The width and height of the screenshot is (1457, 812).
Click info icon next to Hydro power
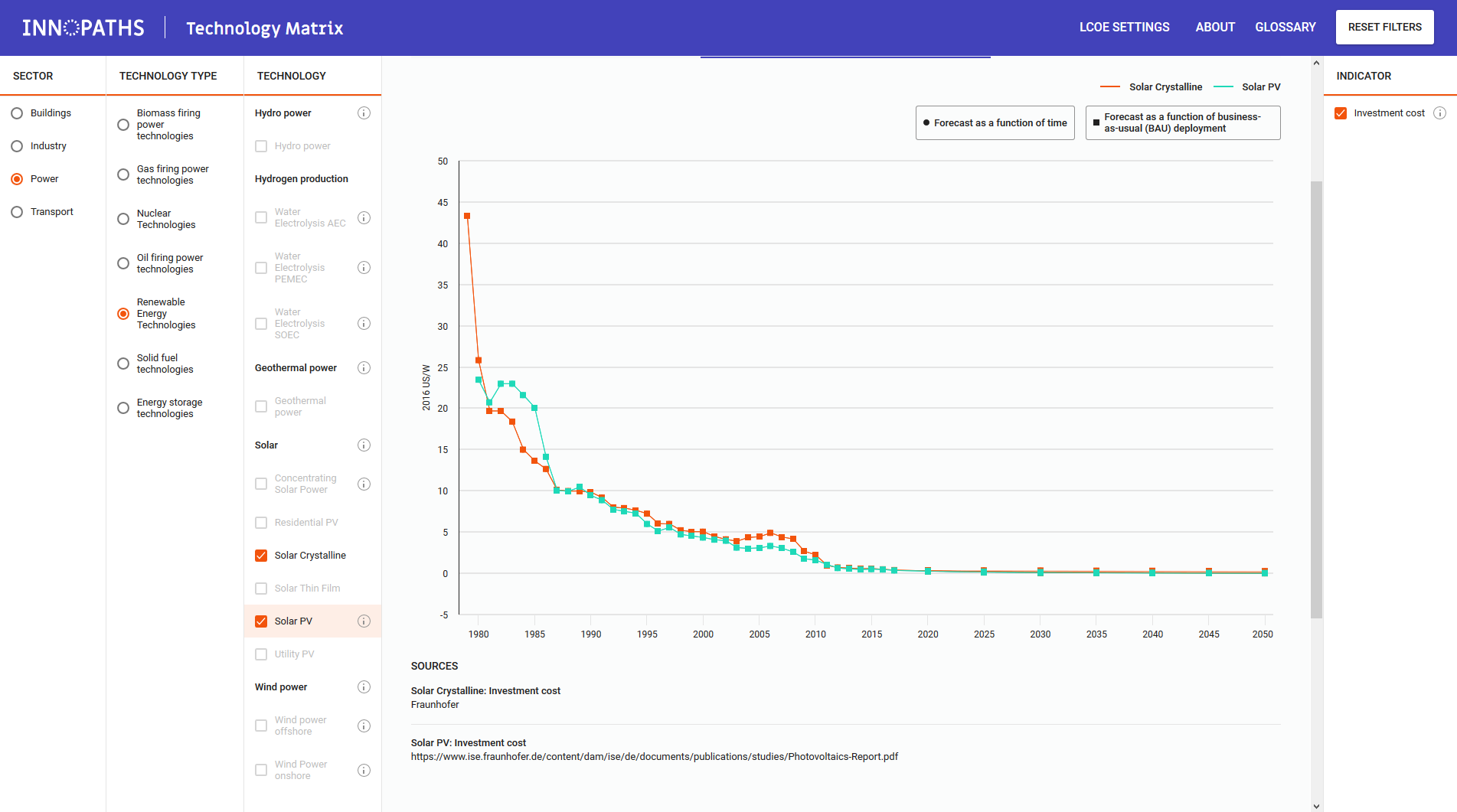(x=364, y=113)
